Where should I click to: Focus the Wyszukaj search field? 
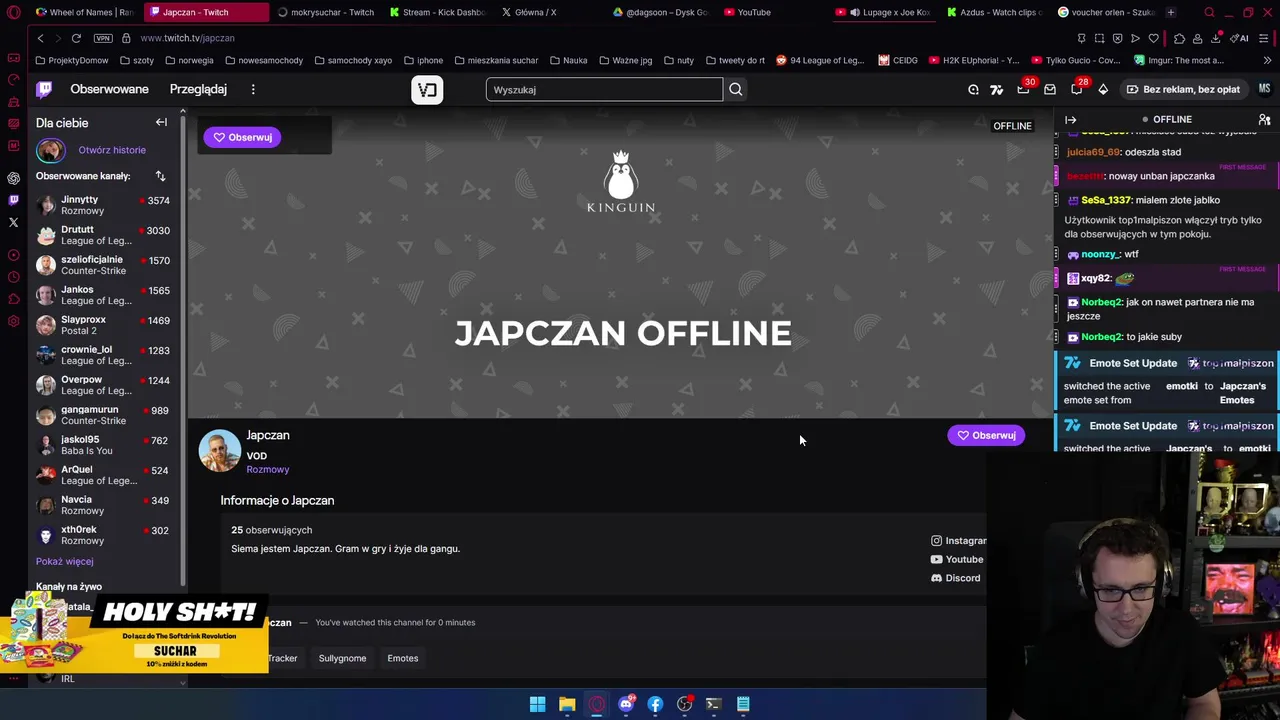pyautogui.click(x=604, y=89)
